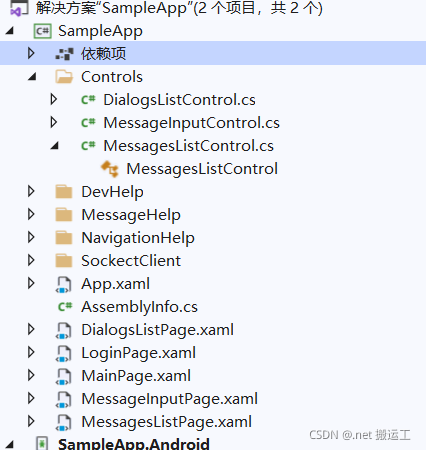This screenshot has width=426, height=450.
Task: Select the NavigationHelp folder
Action: (x=138, y=238)
